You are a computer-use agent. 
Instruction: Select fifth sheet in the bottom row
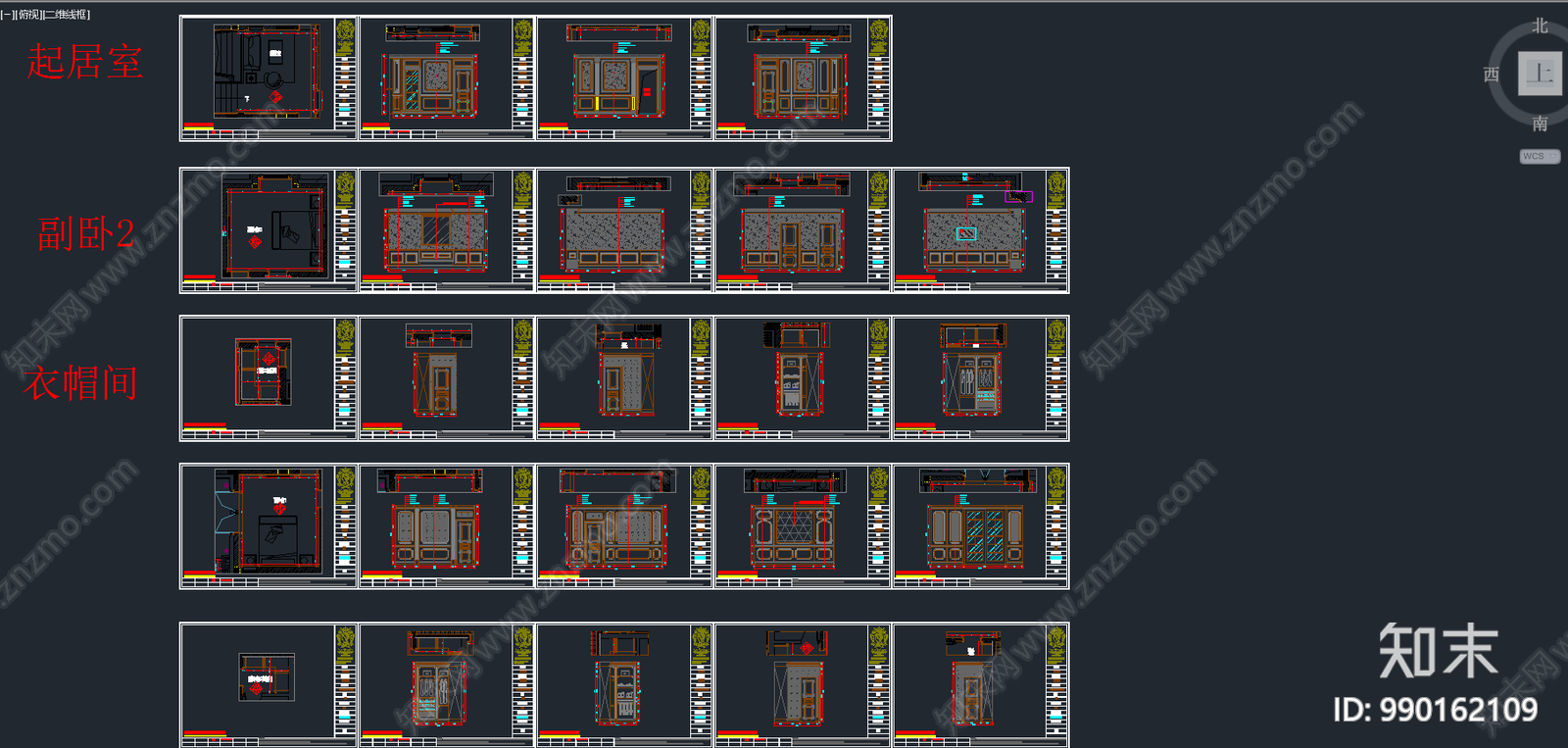[981, 685]
